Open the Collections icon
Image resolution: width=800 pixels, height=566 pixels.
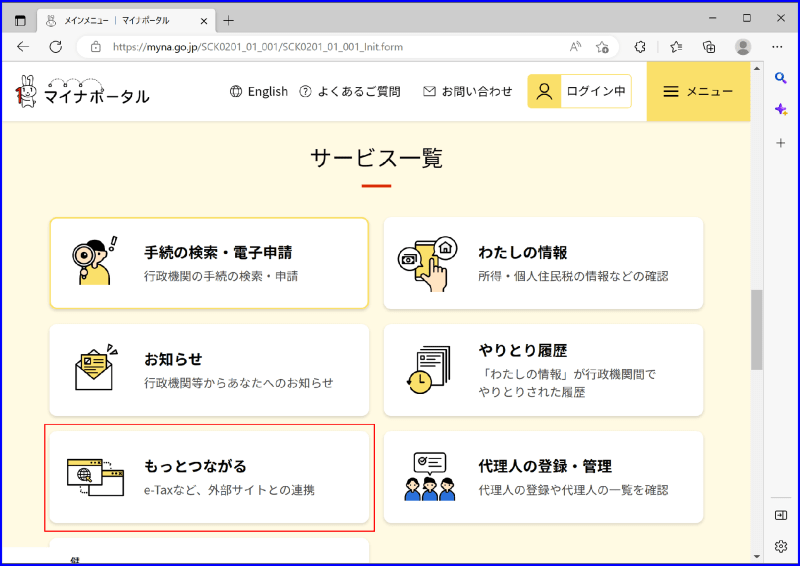[x=709, y=47]
